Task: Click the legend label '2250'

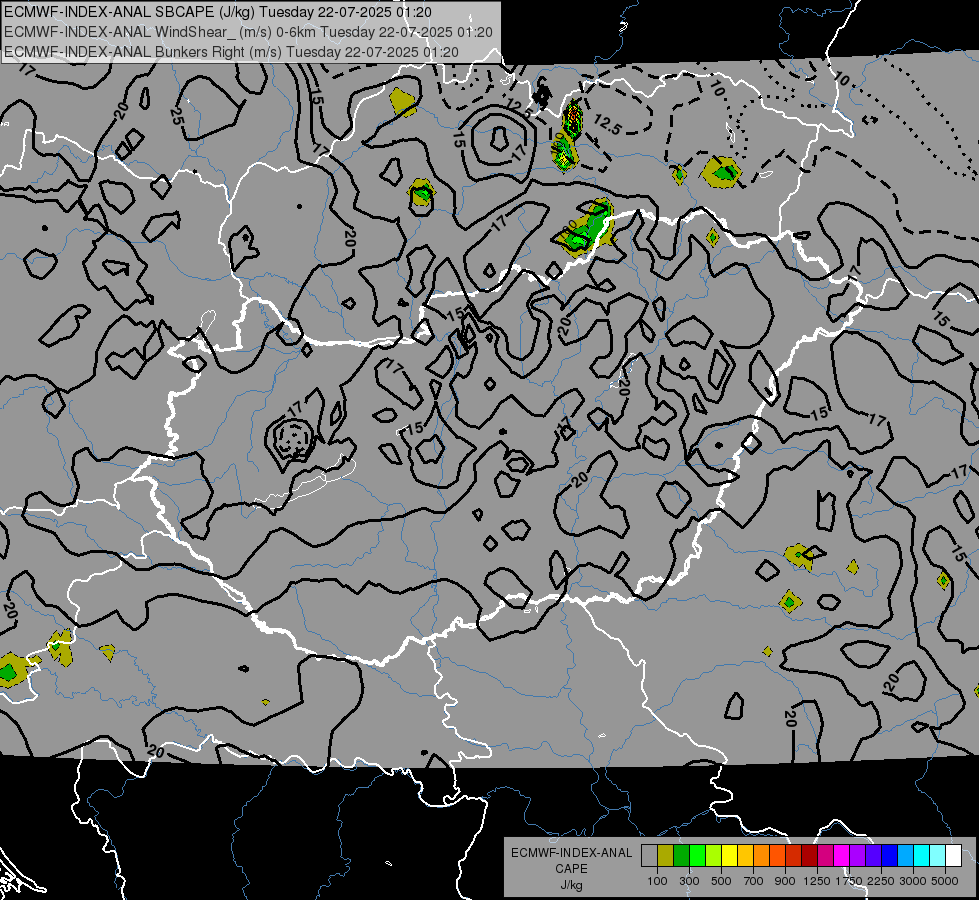Action: coord(881,881)
